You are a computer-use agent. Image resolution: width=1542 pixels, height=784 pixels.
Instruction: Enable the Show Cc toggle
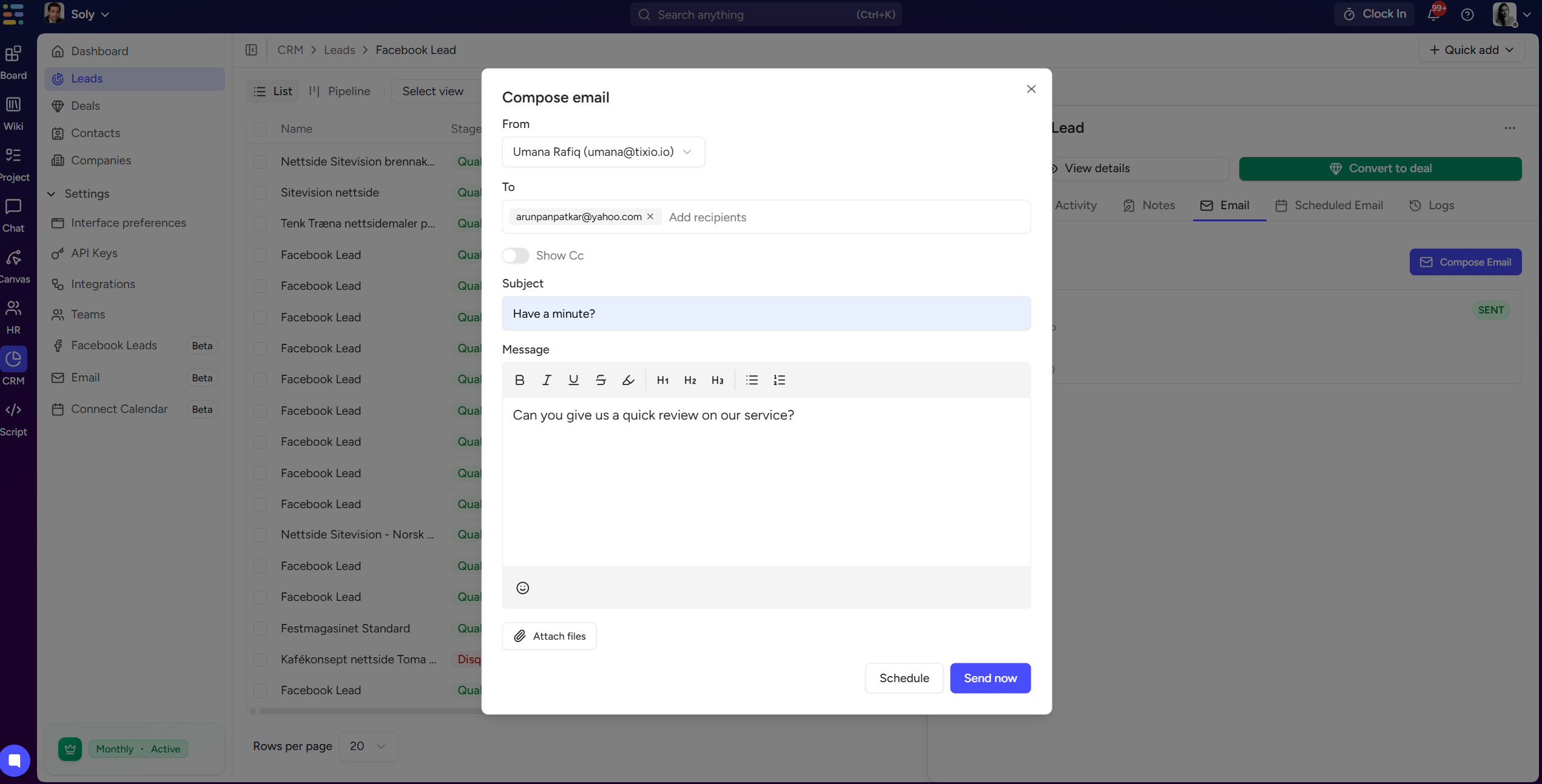tap(516, 255)
